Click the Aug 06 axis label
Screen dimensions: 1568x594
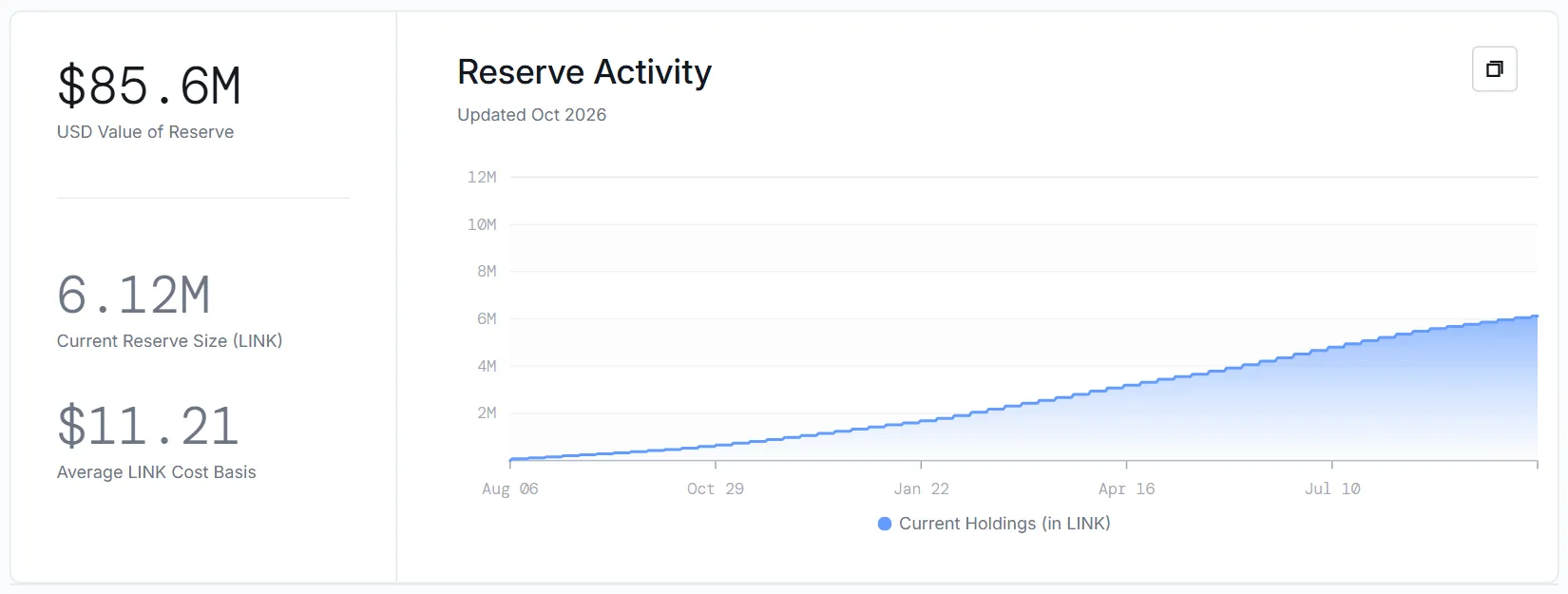[x=510, y=489]
